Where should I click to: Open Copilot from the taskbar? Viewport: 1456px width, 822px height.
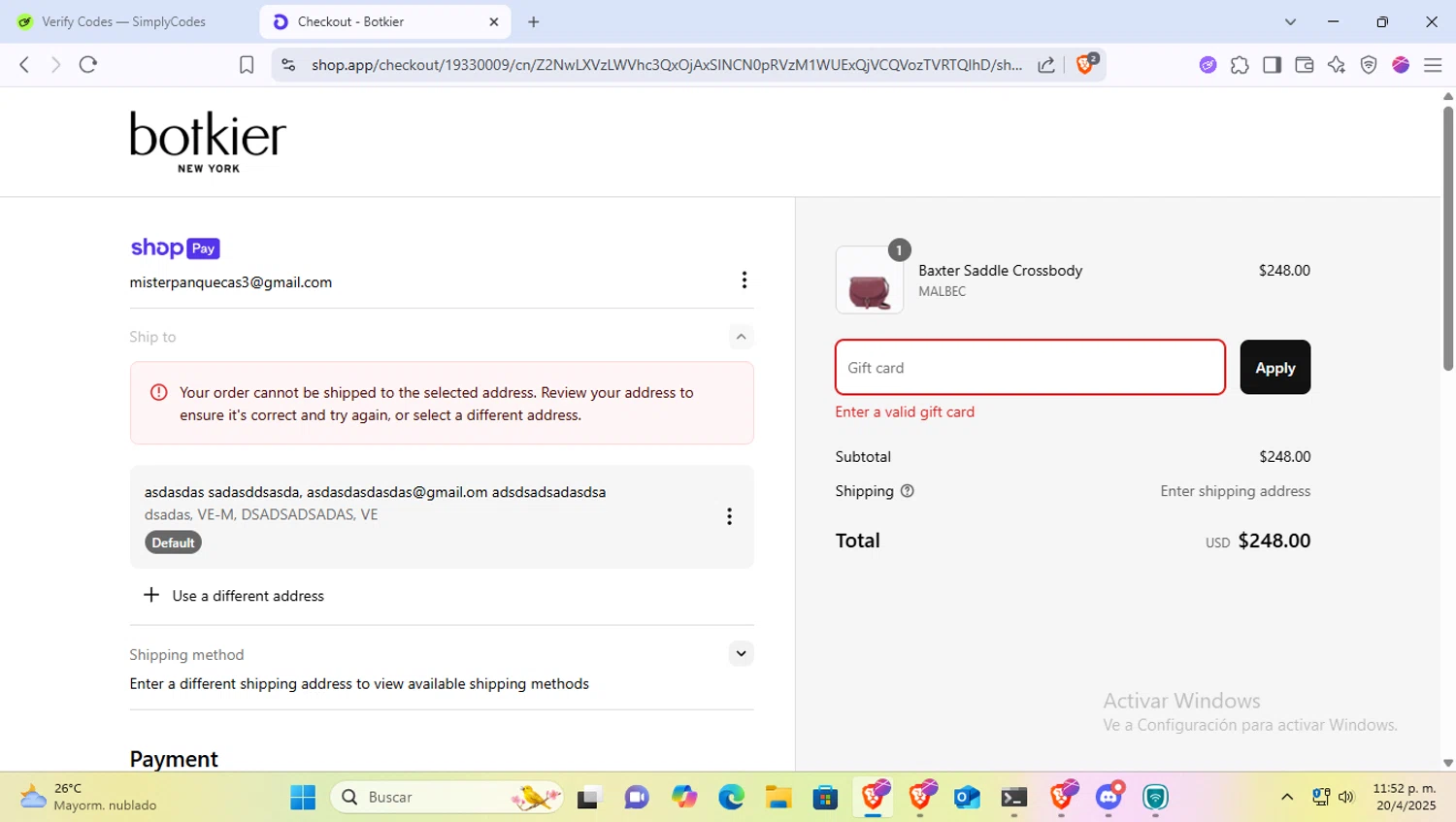point(684,797)
